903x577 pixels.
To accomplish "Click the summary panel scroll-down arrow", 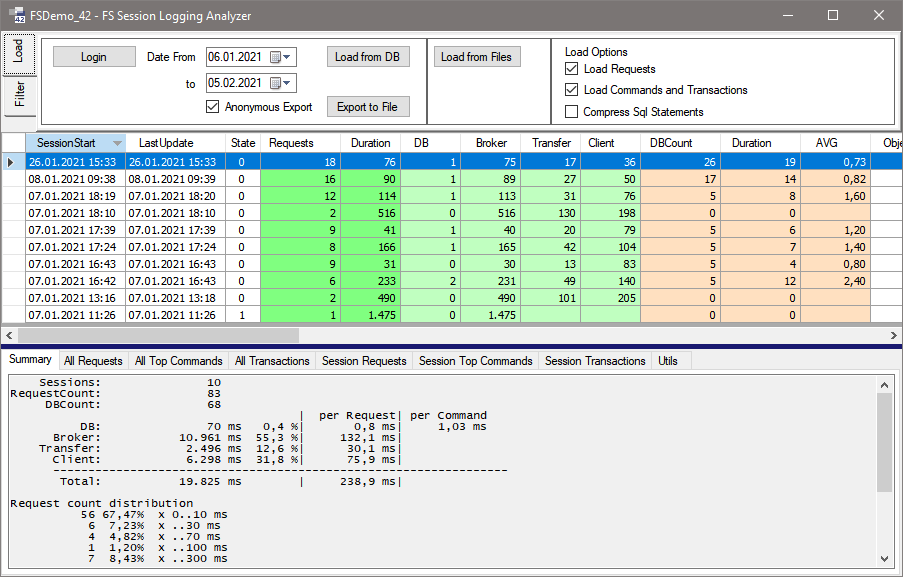I will point(885,559).
